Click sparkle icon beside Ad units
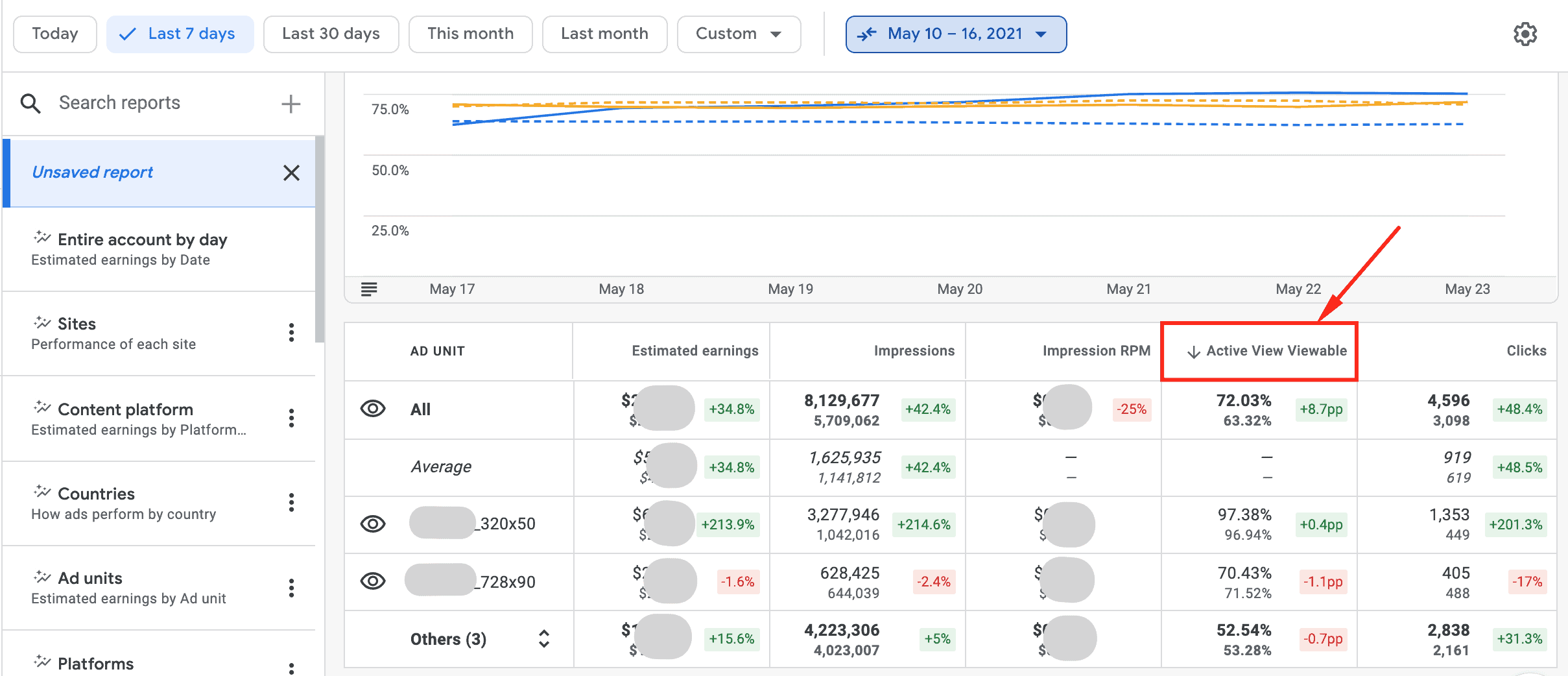 pos(42,576)
